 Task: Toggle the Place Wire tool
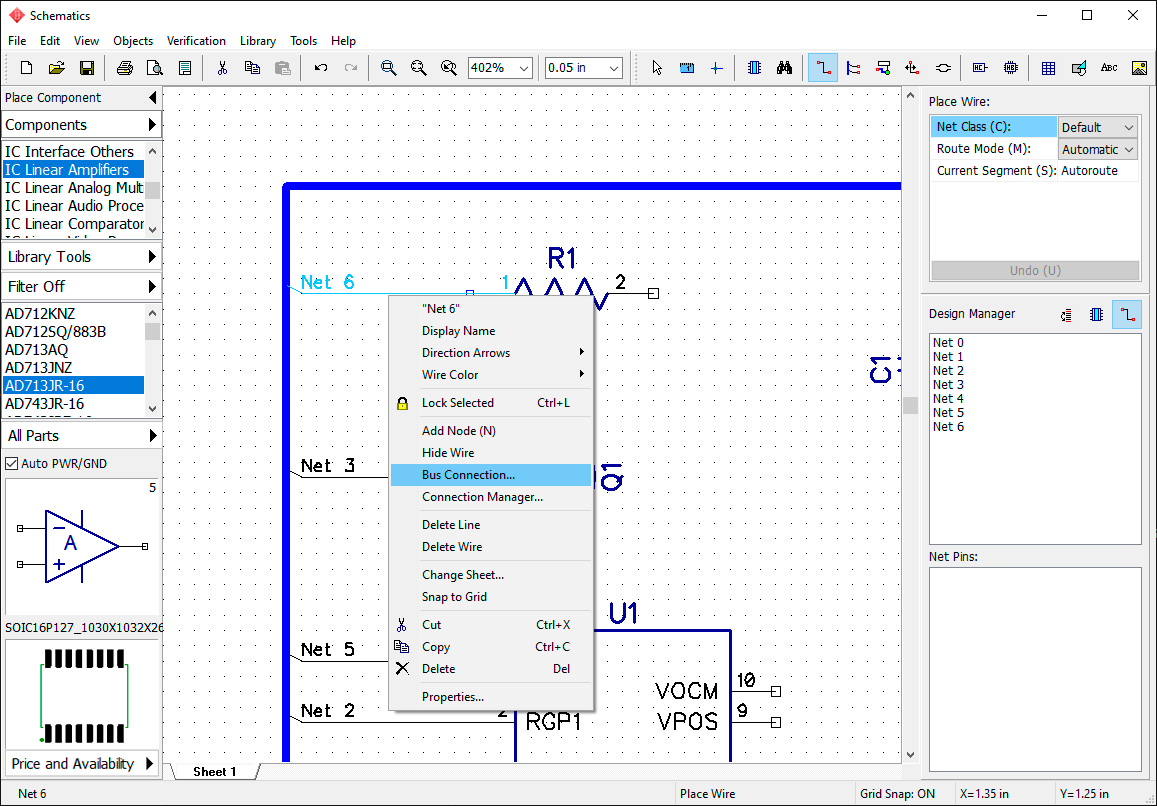(x=823, y=68)
